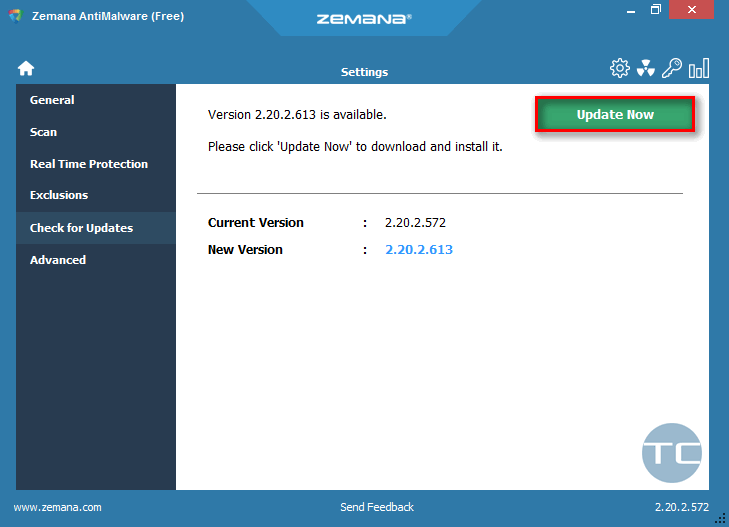This screenshot has width=729, height=527.
Task: Open the Advanced settings tab
Action: click(96, 260)
